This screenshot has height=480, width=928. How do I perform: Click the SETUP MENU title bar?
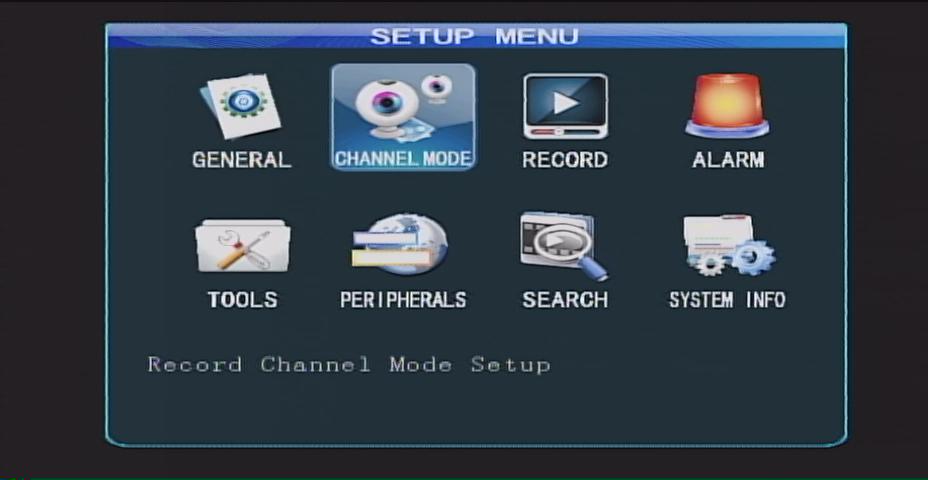click(475, 37)
